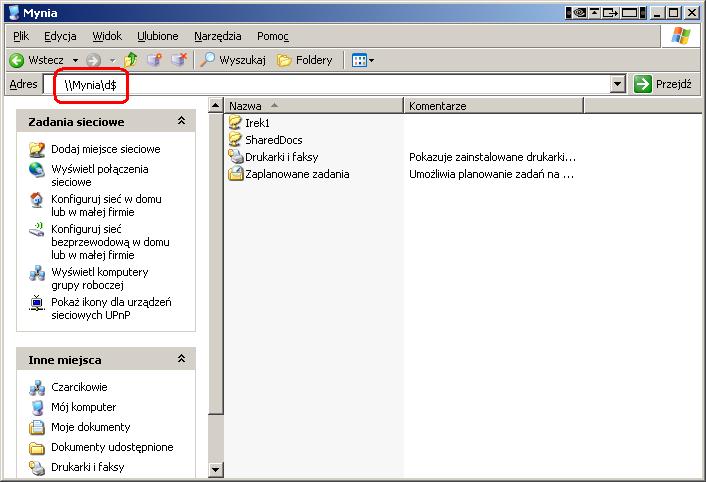Click the Pokazuje zainstalowane drukarki comment
This screenshot has height=482, width=706.
pyautogui.click(x=492, y=157)
